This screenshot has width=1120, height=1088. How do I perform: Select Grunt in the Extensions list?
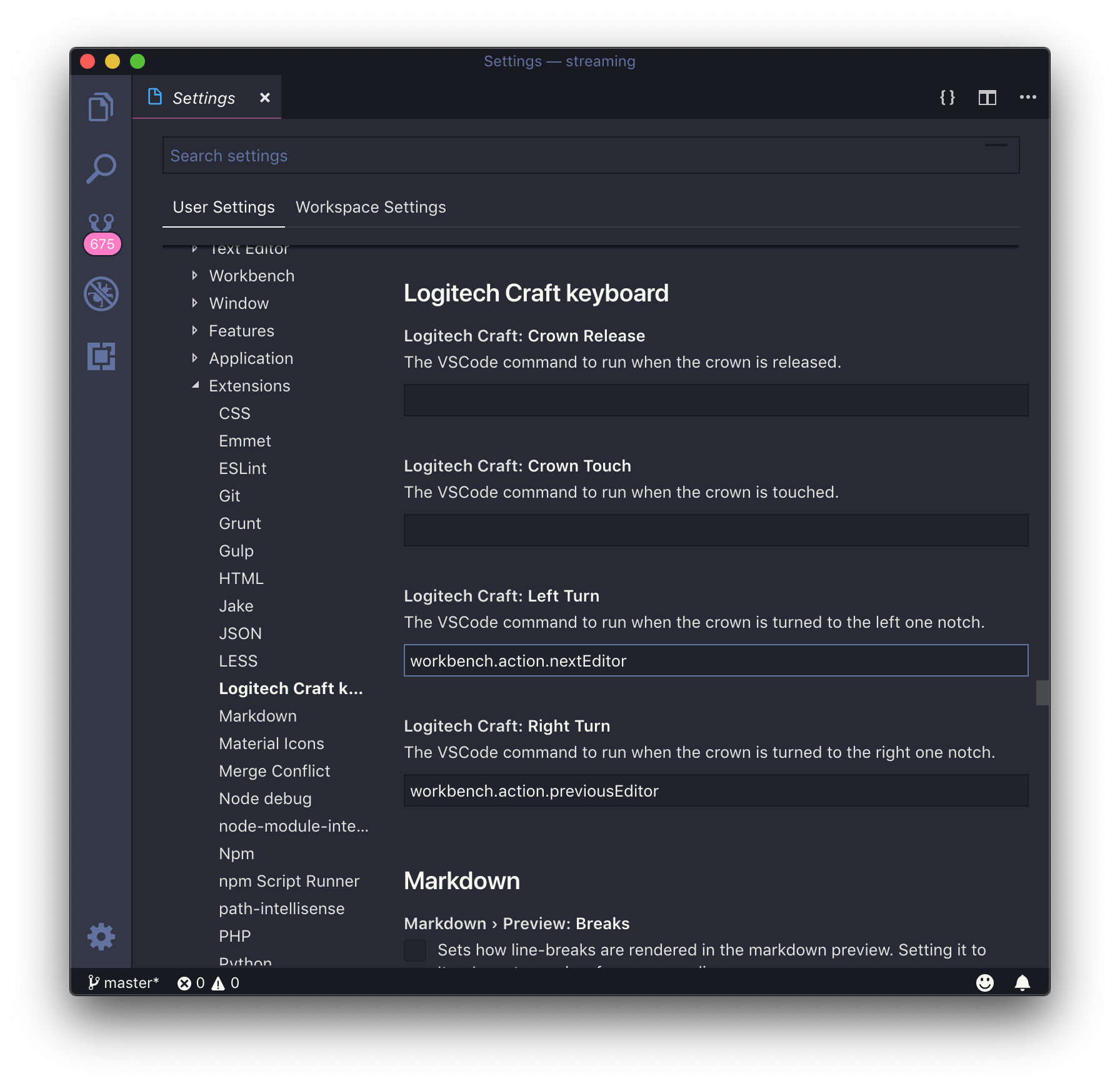[x=240, y=523]
